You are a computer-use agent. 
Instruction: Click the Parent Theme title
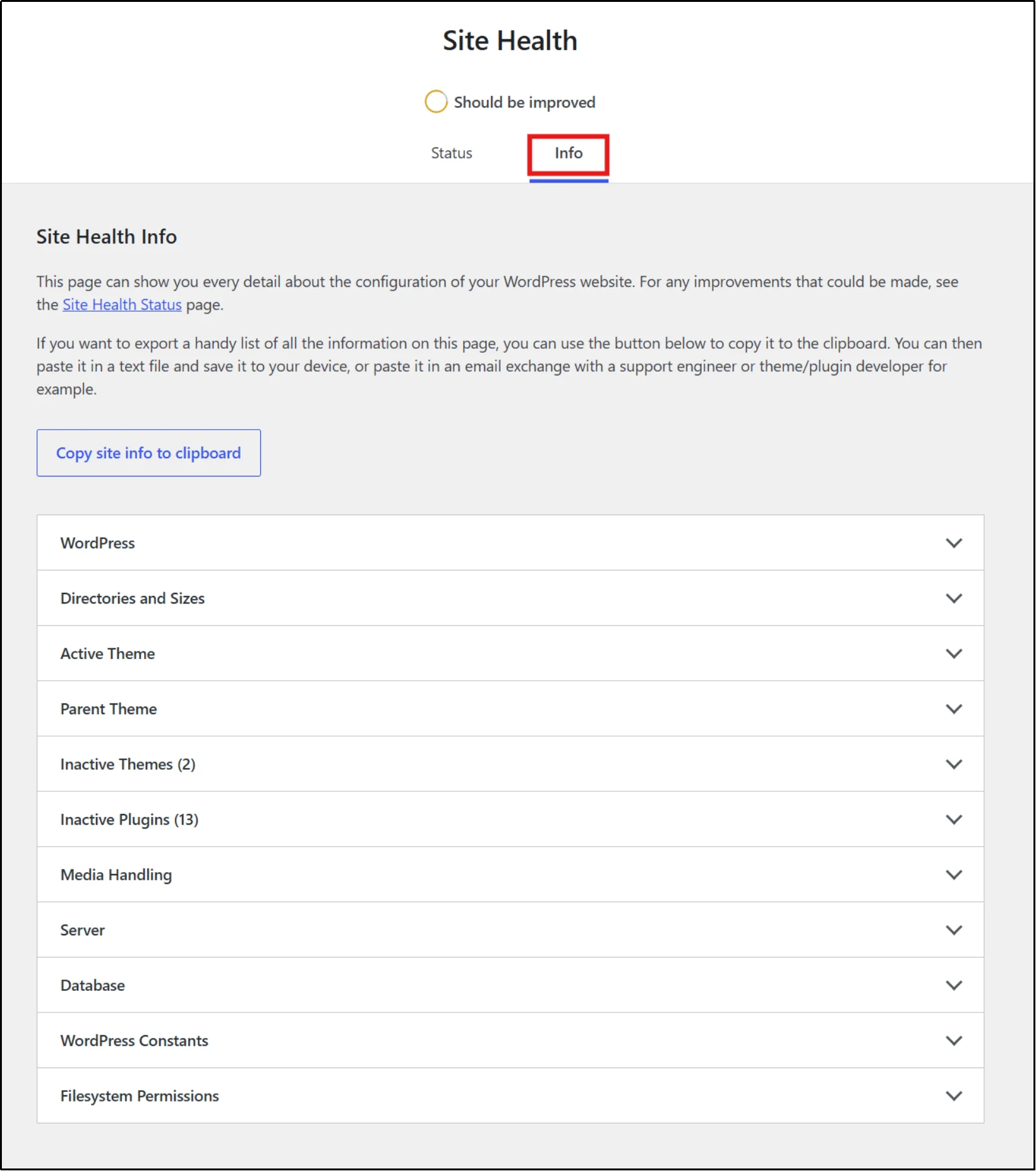pos(109,709)
